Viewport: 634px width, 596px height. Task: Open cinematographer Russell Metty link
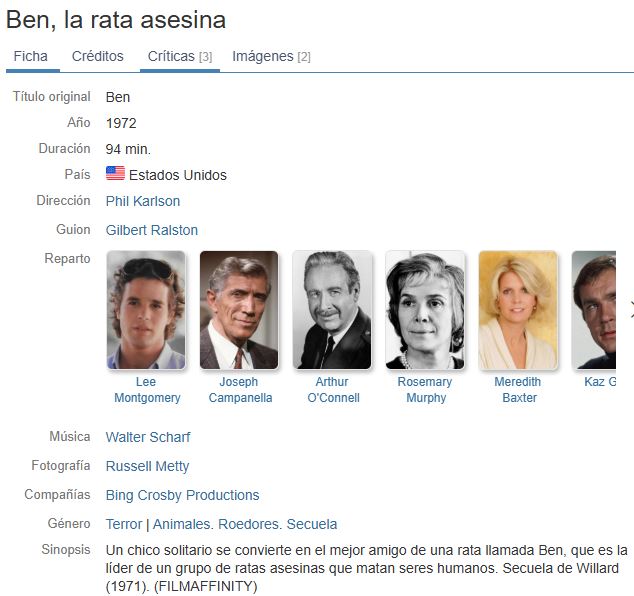[147, 466]
